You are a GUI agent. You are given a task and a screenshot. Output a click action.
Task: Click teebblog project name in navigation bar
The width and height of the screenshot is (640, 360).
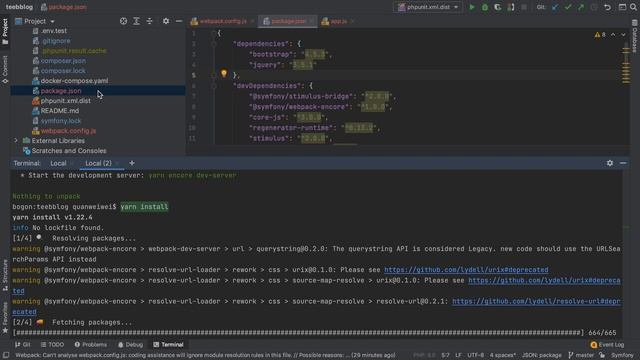pos(19,7)
